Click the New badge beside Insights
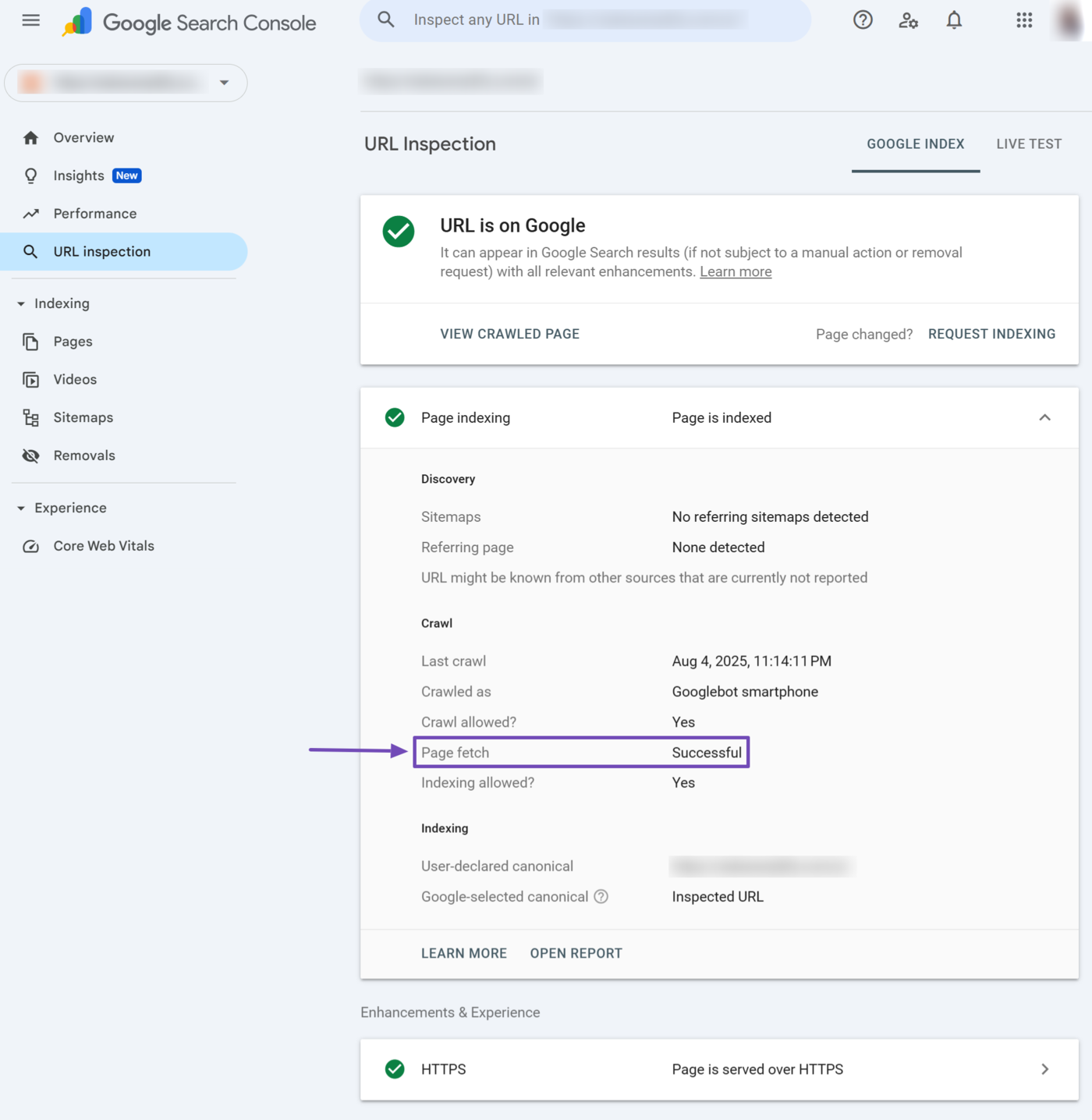The image size is (1092, 1120). point(127,176)
